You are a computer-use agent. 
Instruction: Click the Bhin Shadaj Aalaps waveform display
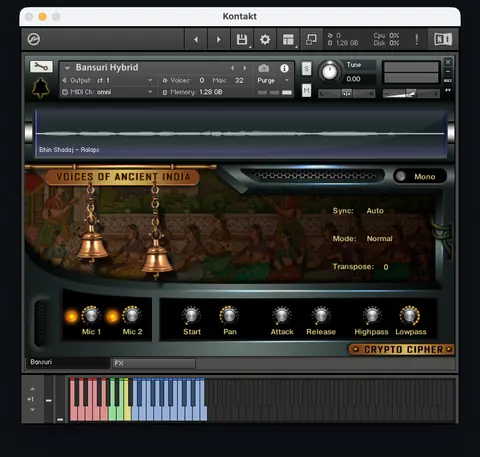point(240,133)
